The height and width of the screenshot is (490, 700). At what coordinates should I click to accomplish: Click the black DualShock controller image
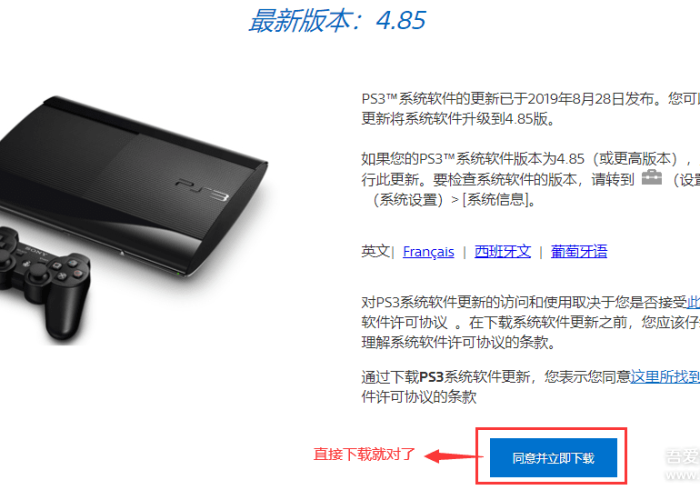[45, 283]
